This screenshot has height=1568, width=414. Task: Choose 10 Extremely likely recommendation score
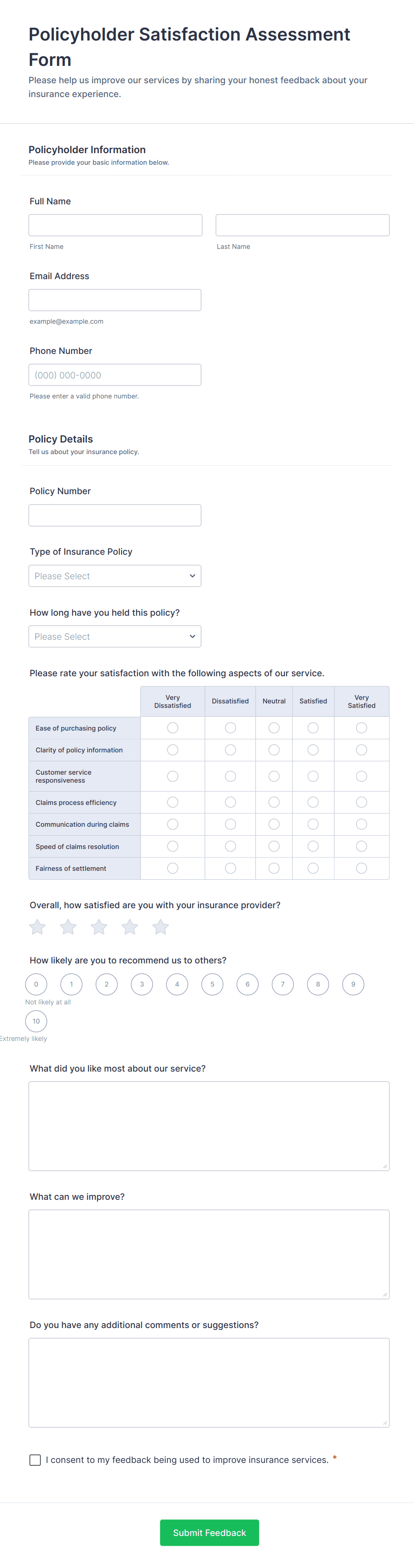click(x=36, y=1021)
